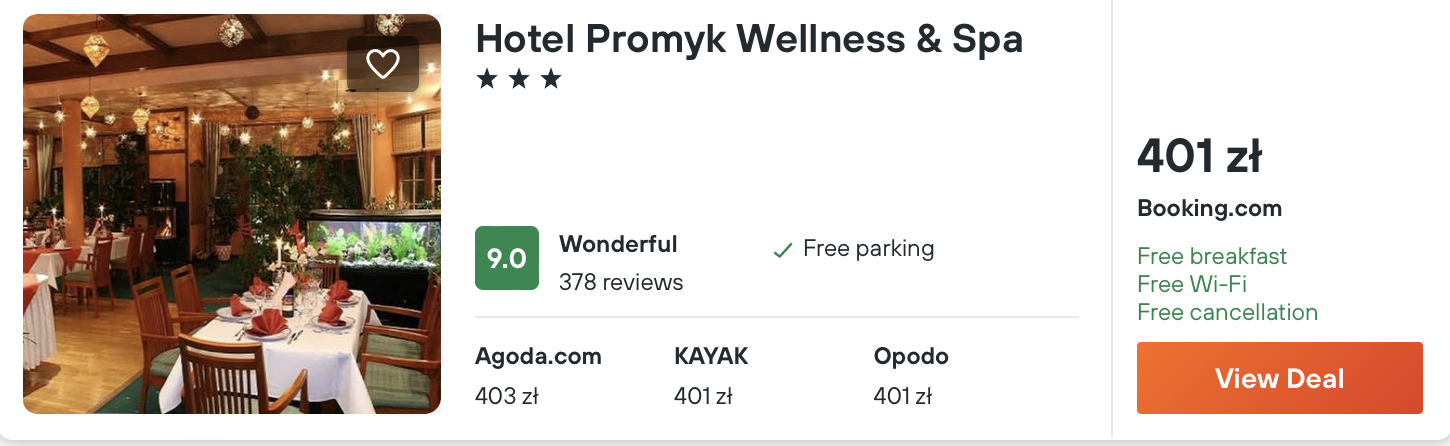This screenshot has width=1450, height=446.
Task: Click the 401 zł price under KAYAK
Action: pos(703,396)
